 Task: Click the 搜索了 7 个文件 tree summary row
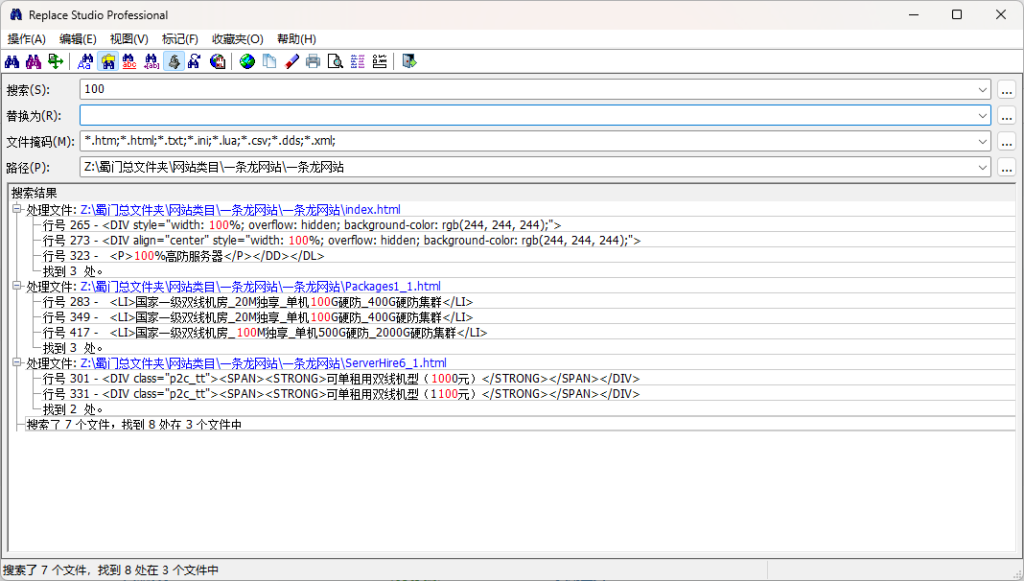(134, 424)
